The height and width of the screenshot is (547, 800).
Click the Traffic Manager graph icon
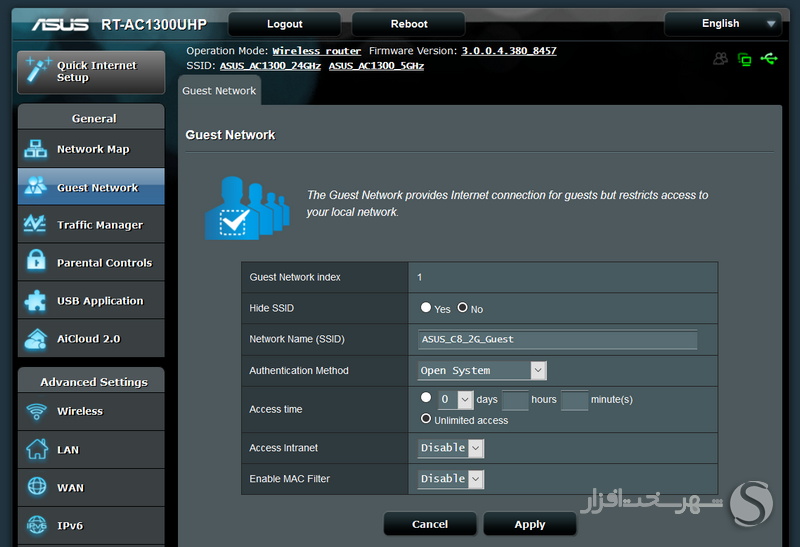(x=35, y=223)
